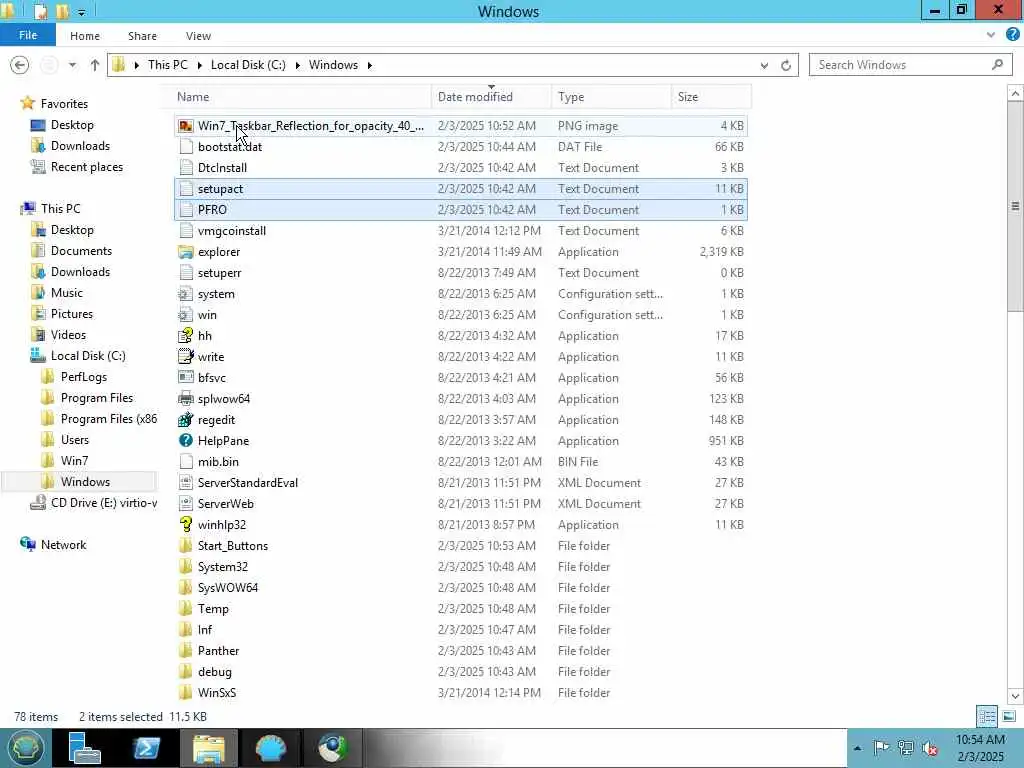This screenshot has height=768, width=1024.
Task: Click the Search Windows box
Action: point(910,65)
